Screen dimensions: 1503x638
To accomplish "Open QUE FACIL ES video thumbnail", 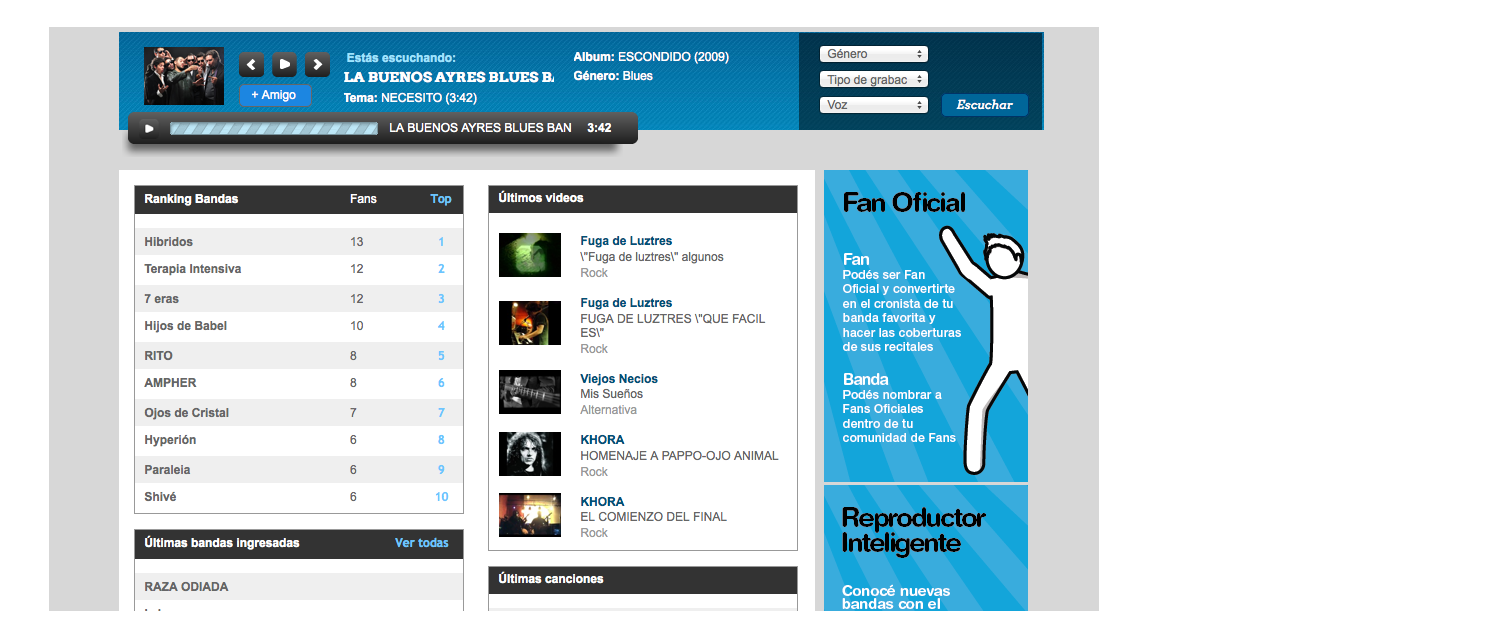I will 530,323.
